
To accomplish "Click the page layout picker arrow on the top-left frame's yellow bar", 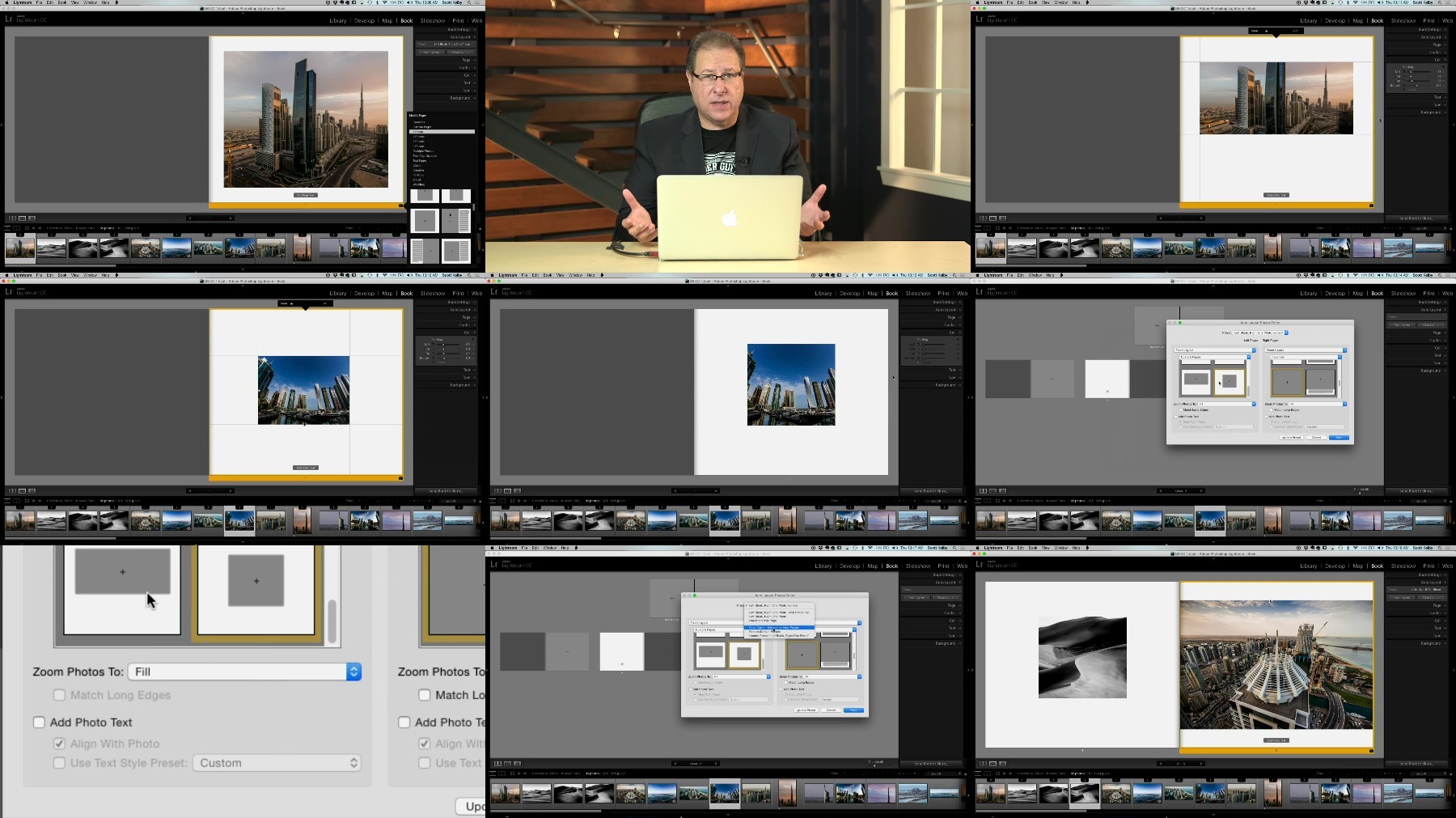I will (400, 206).
